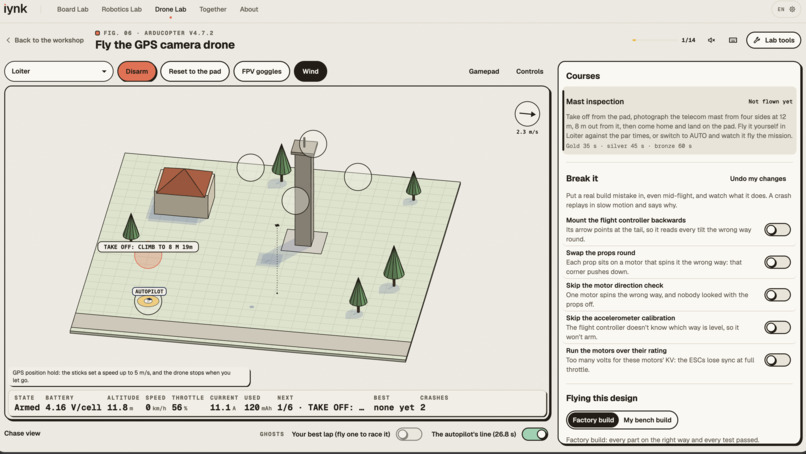The width and height of the screenshot is (806, 454).
Task: Click the drone in the 3D scene
Action: click(x=277, y=225)
